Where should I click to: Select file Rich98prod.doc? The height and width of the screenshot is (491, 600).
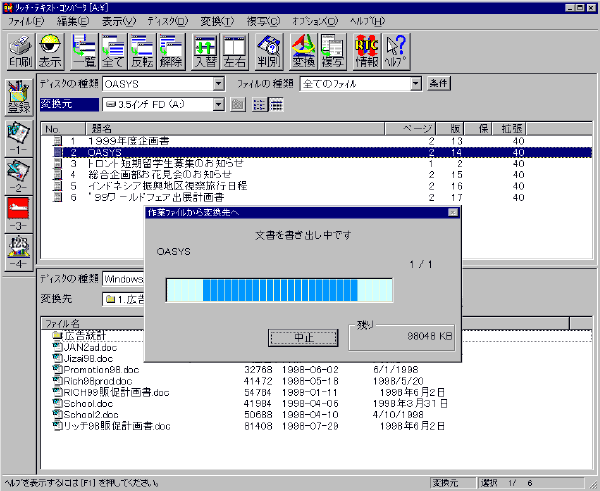click(93, 381)
